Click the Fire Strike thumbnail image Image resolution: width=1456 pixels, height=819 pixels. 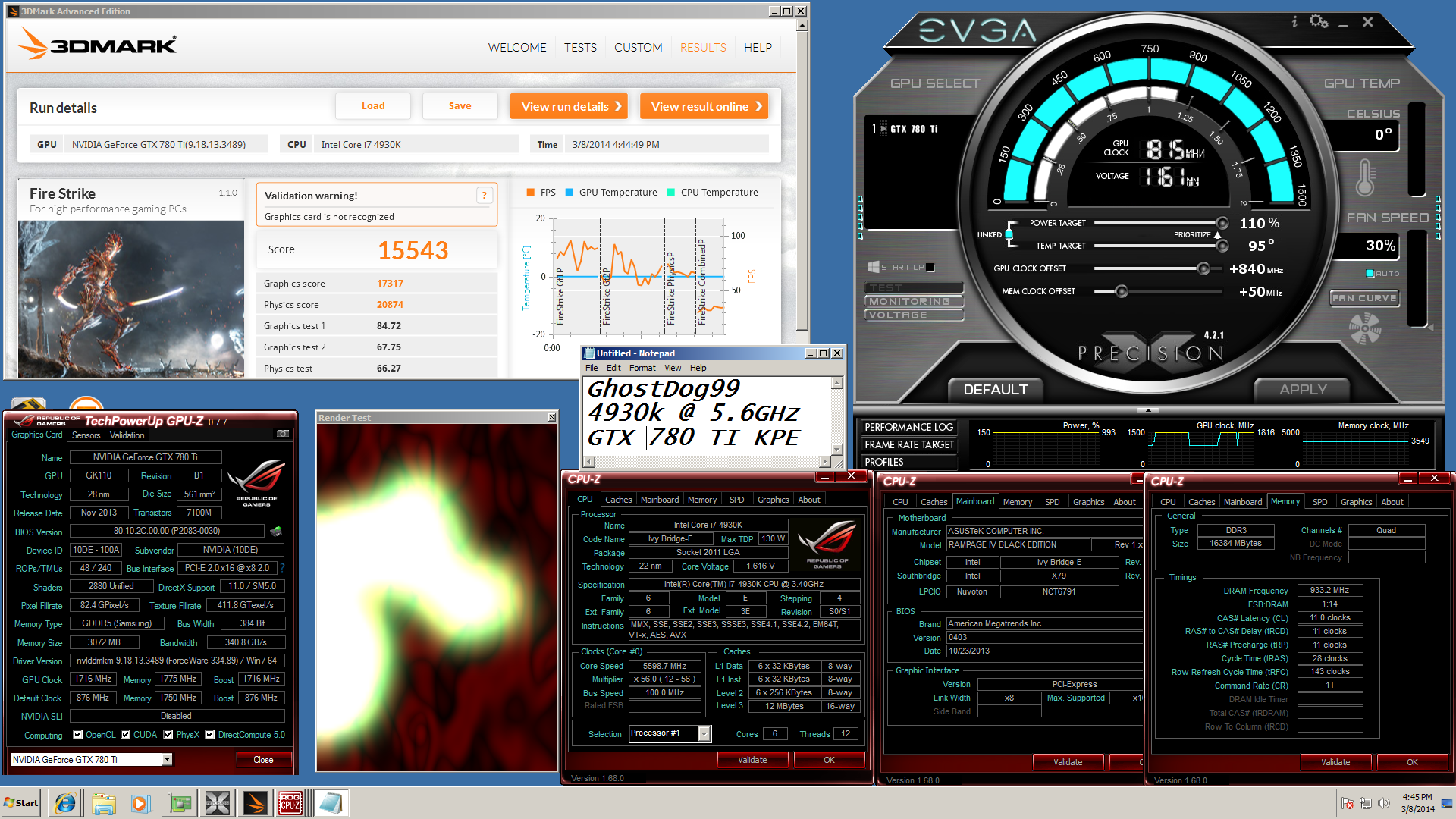131,299
